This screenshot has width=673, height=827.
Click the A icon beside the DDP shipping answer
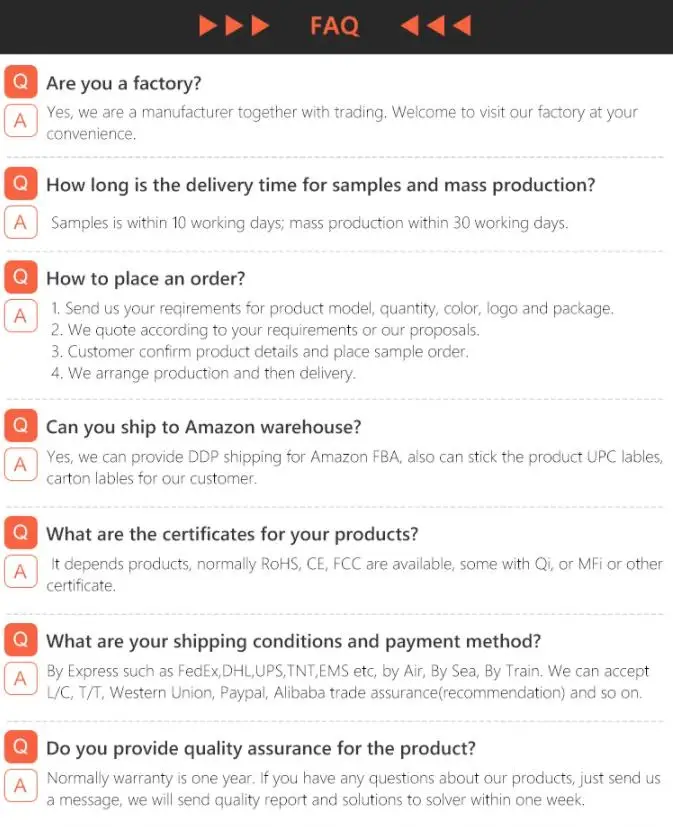[20, 465]
